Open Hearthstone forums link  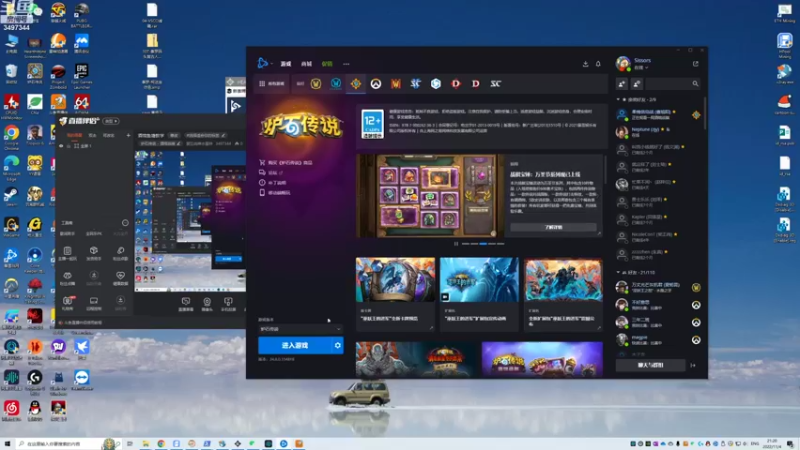[271, 173]
